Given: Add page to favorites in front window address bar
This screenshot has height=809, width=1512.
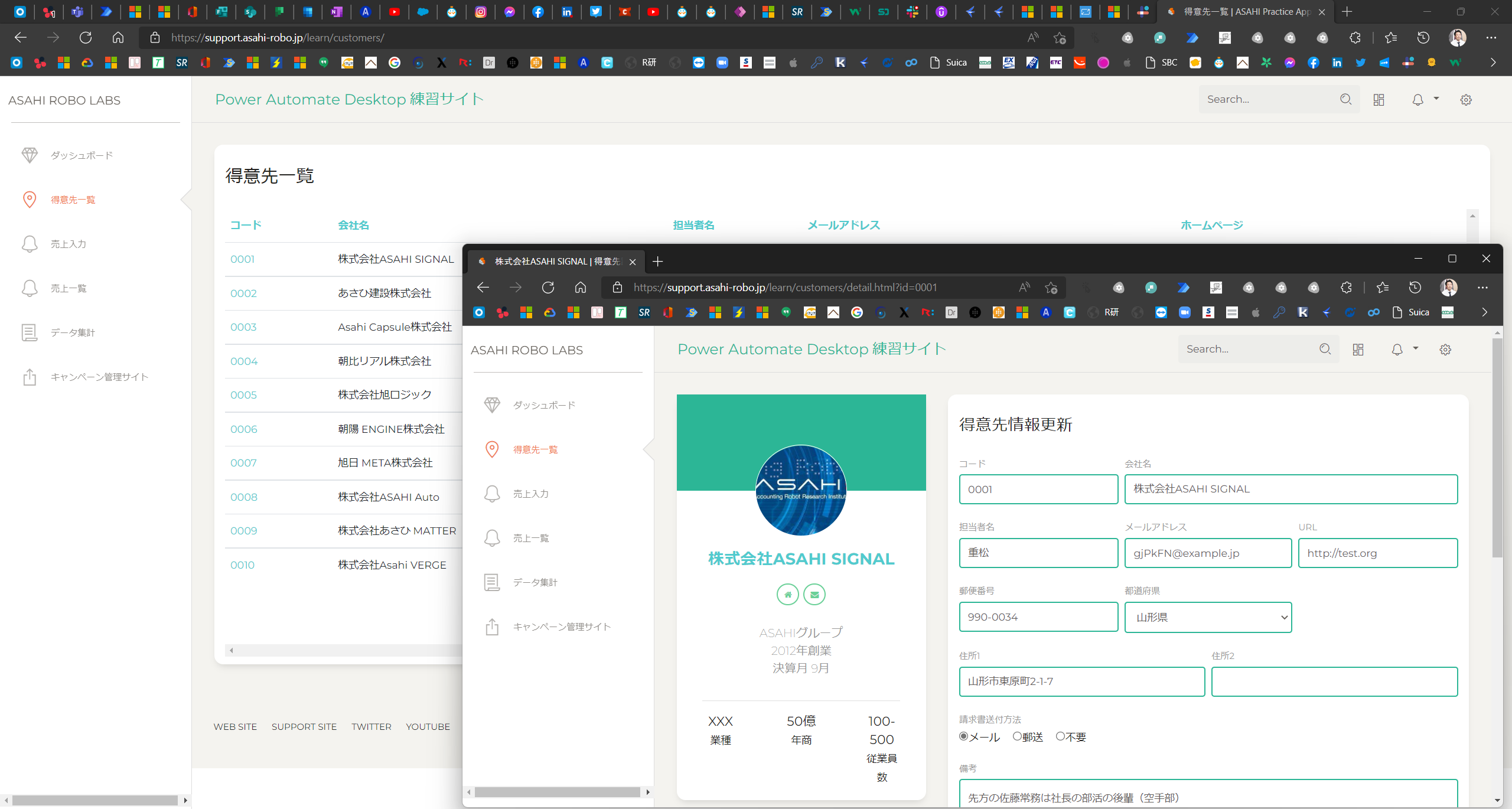Looking at the screenshot, I should coord(1051,288).
